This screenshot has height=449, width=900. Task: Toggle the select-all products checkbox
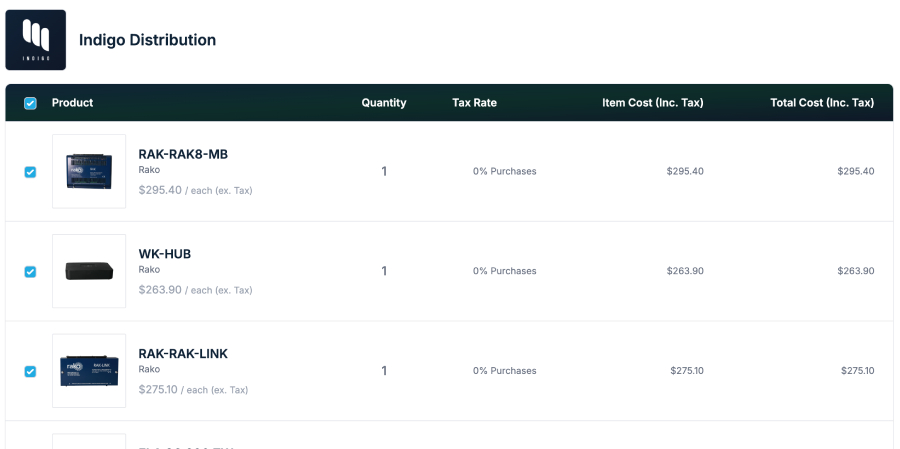click(x=30, y=103)
